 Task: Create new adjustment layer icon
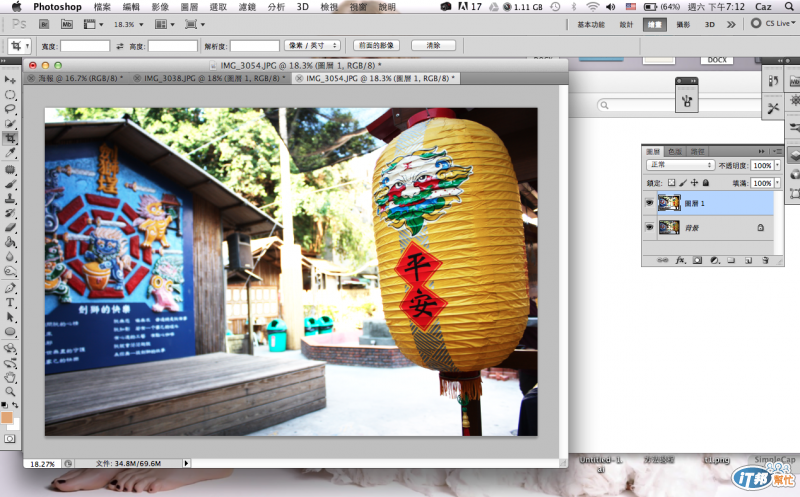tap(715, 260)
